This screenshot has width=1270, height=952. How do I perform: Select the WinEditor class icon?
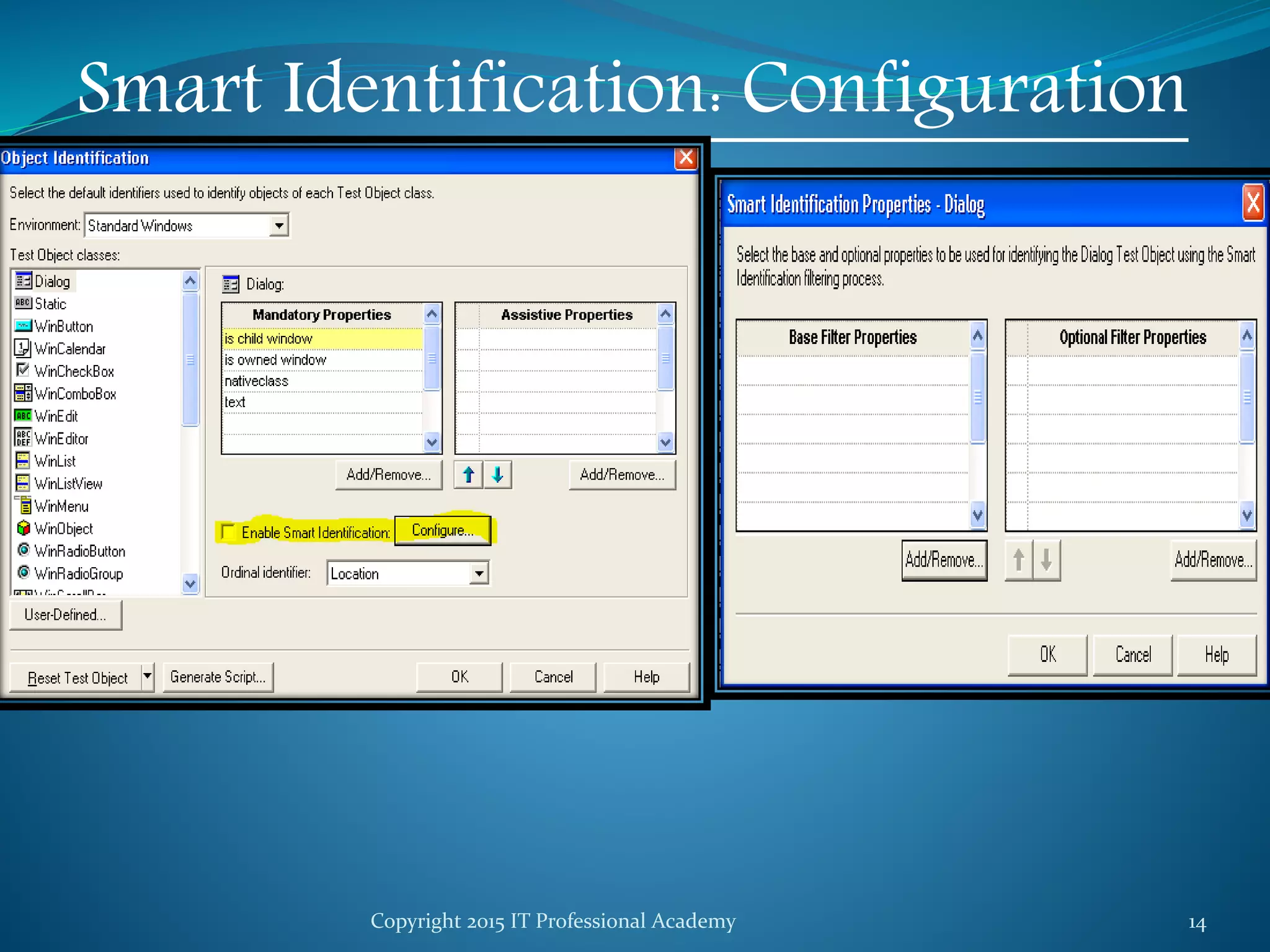click(23, 438)
